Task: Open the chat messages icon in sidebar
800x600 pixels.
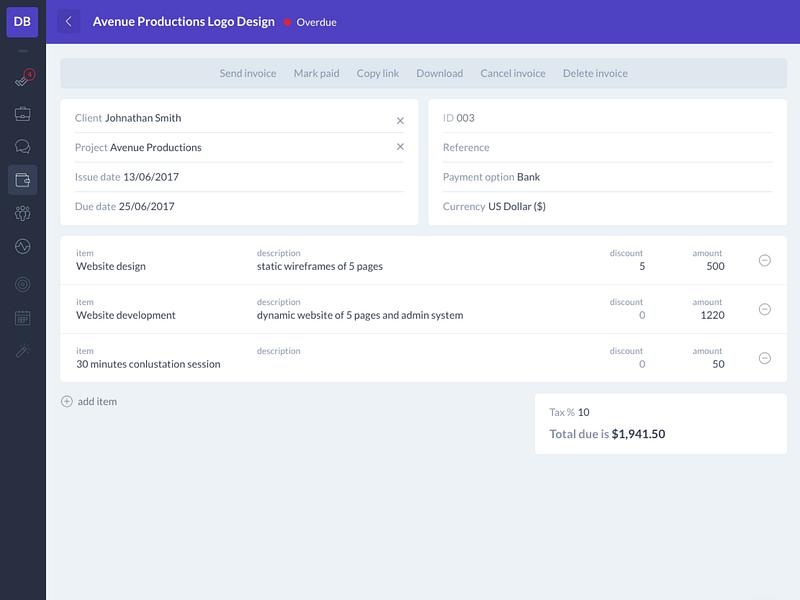Action: (22, 147)
